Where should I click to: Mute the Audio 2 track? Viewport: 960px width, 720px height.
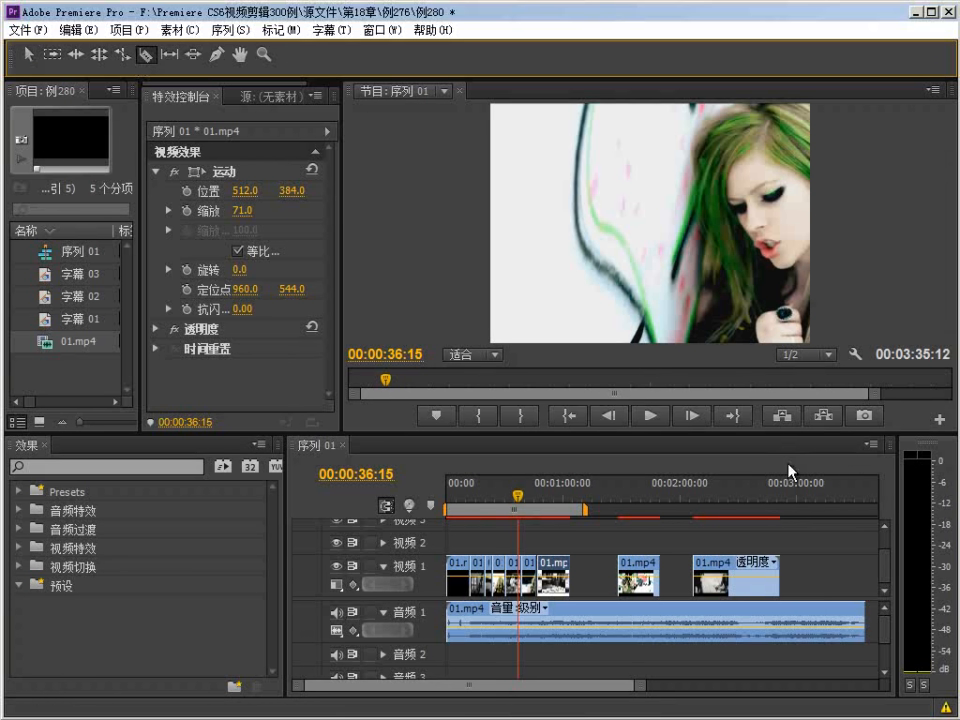pyautogui.click(x=336, y=654)
